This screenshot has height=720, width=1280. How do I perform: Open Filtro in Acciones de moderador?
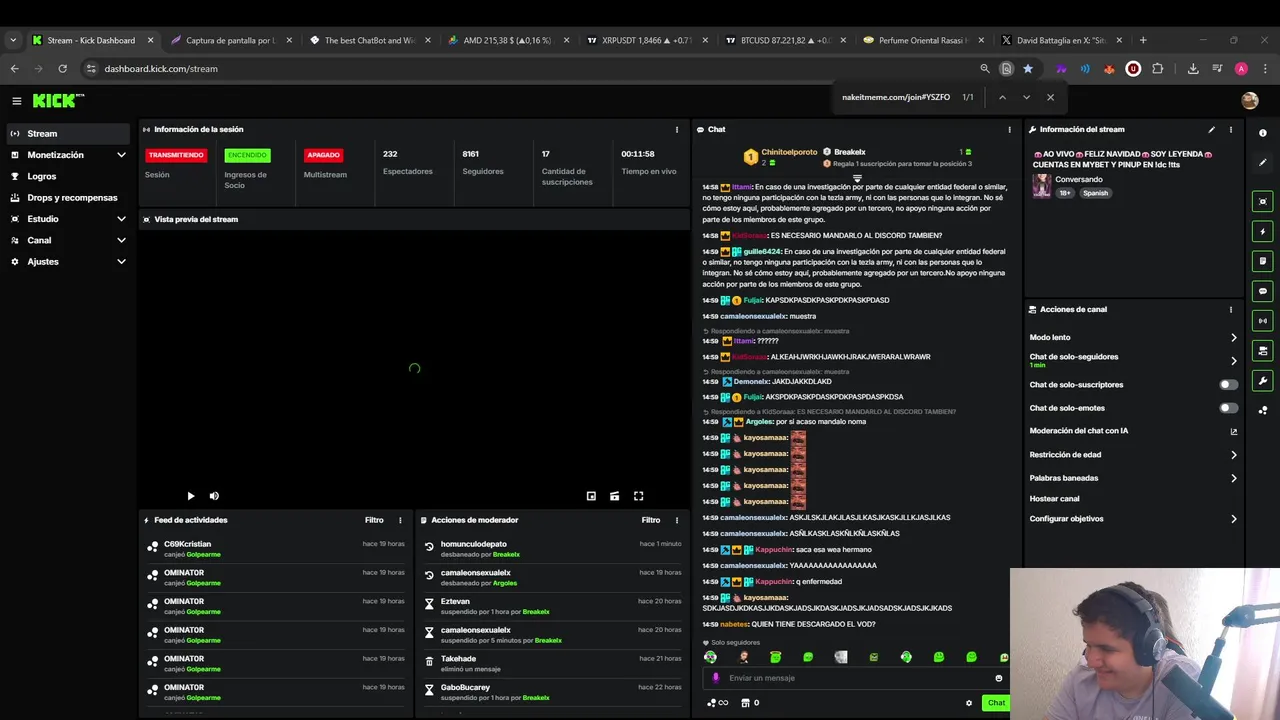click(x=651, y=520)
